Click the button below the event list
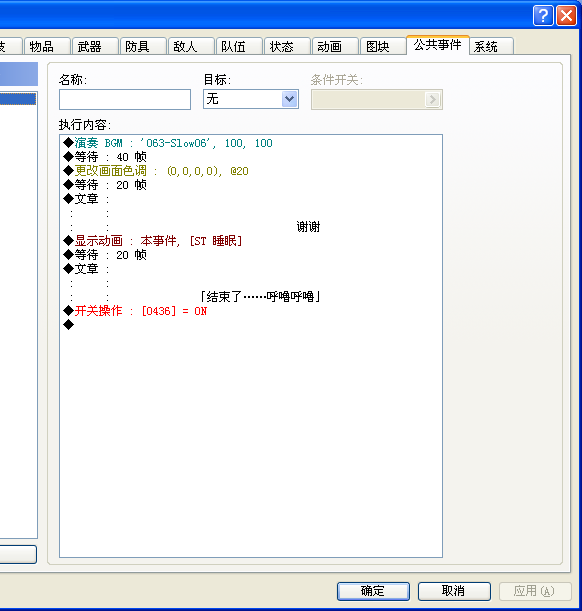 pyautogui.click(x=18, y=554)
